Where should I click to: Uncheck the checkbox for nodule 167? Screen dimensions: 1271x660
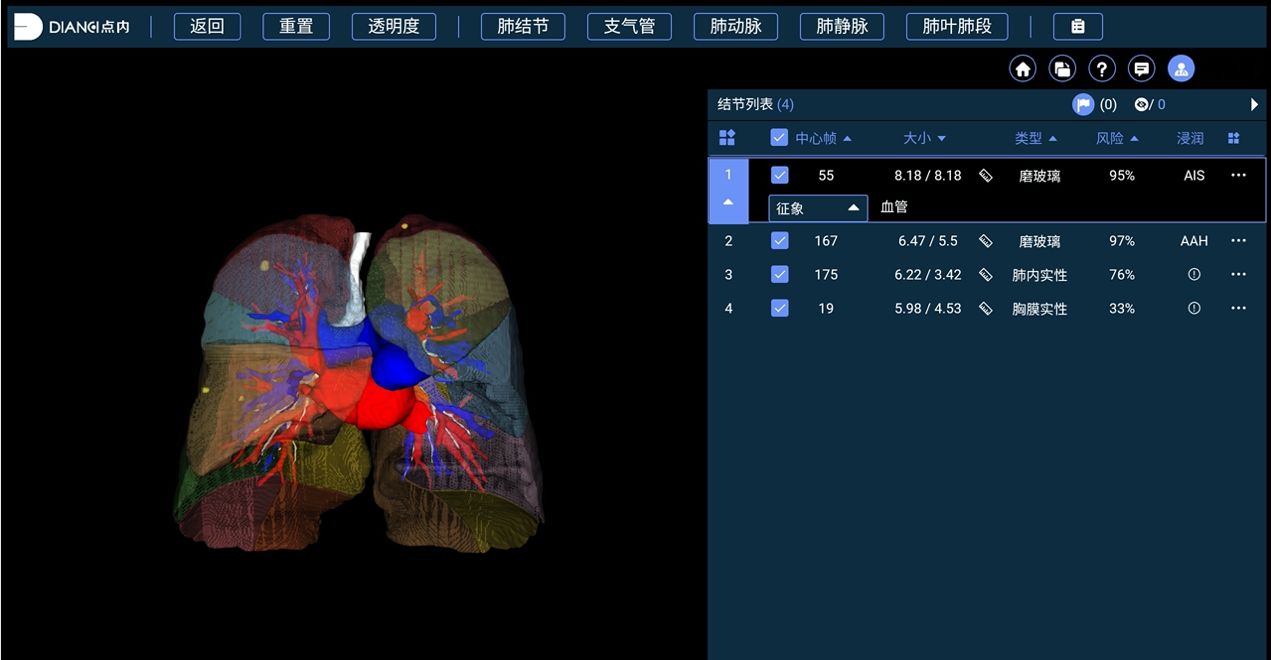click(780, 241)
